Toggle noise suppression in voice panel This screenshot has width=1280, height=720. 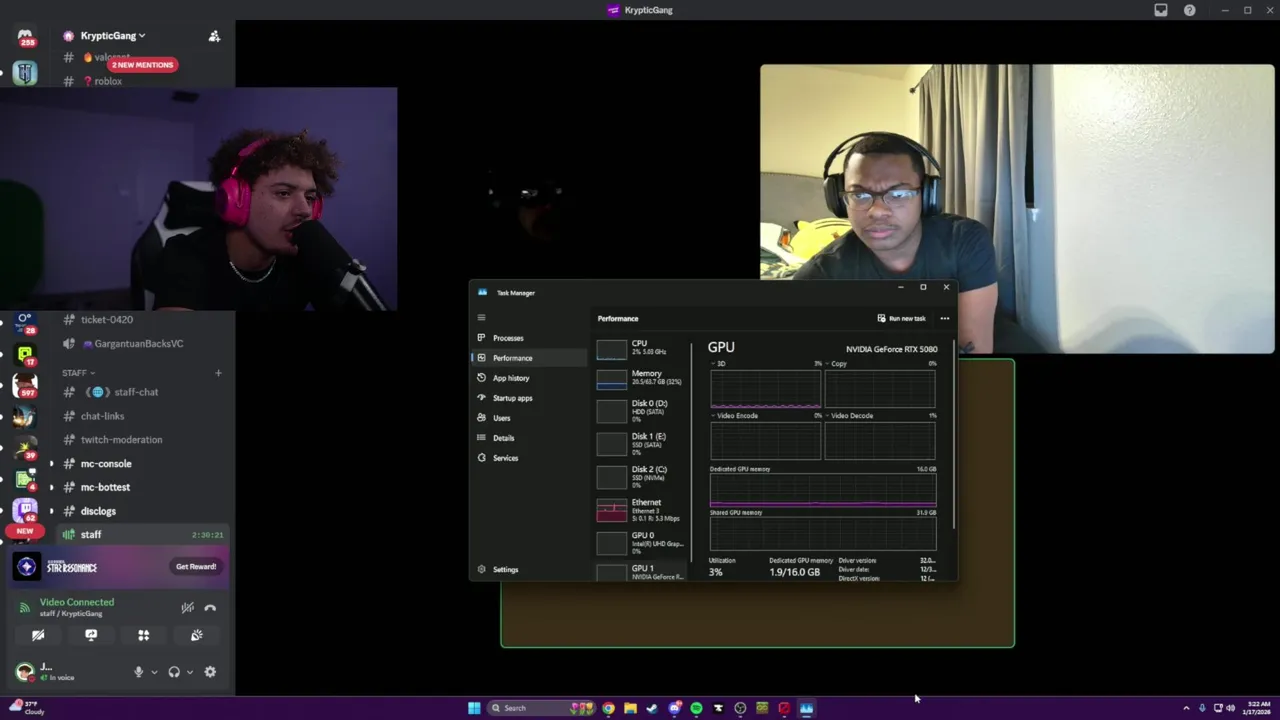coord(187,607)
